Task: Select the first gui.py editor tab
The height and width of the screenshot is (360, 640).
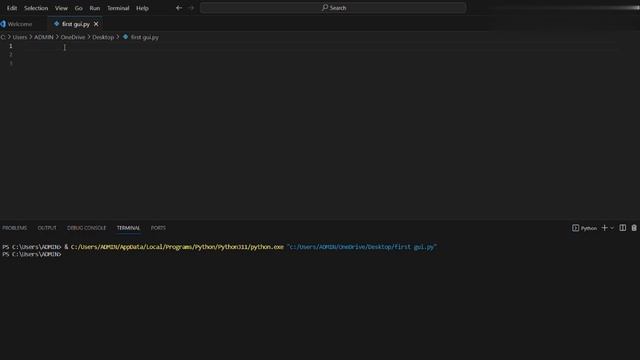Action: click(x=75, y=24)
